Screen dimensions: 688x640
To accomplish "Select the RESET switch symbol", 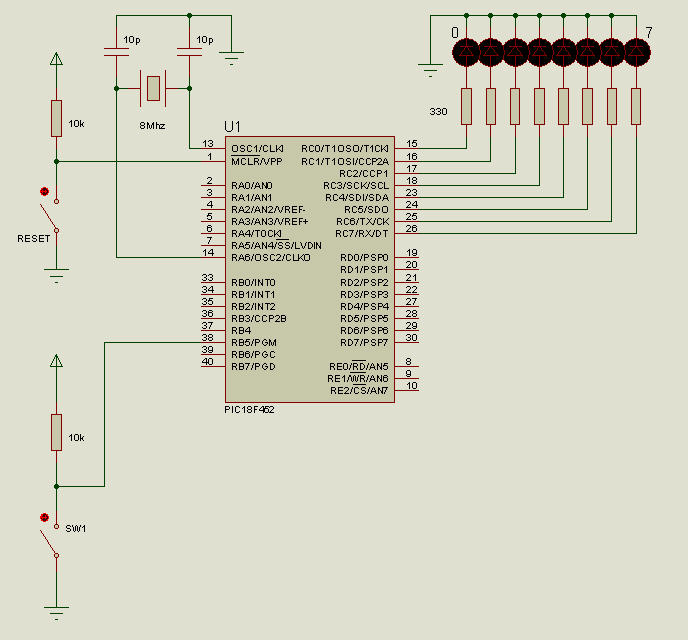I will click(x=50, y=216).
